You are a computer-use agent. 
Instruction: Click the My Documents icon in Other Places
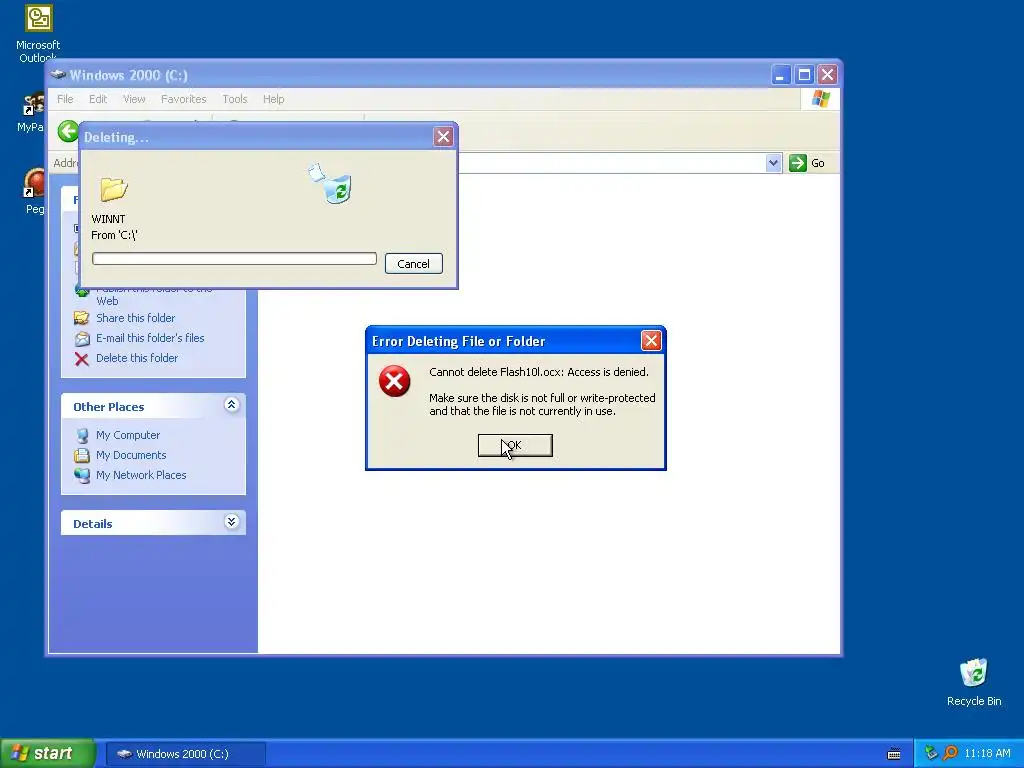[x=82, y=455]
